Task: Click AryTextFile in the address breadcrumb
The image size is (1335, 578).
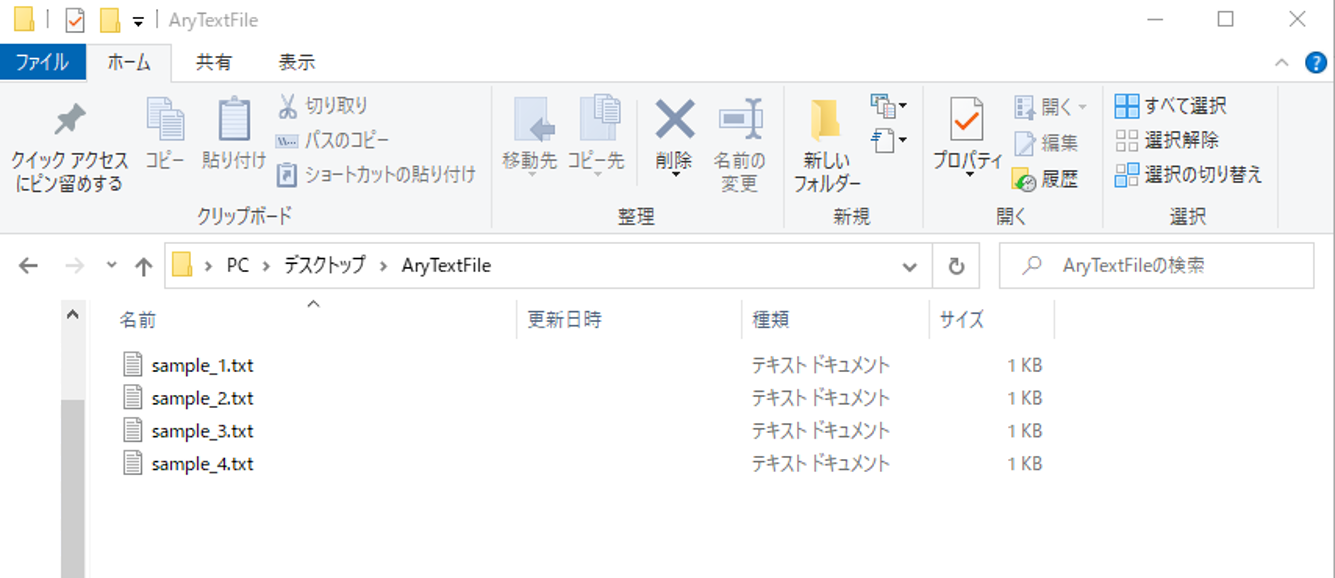Action: [x=446, y=266]
